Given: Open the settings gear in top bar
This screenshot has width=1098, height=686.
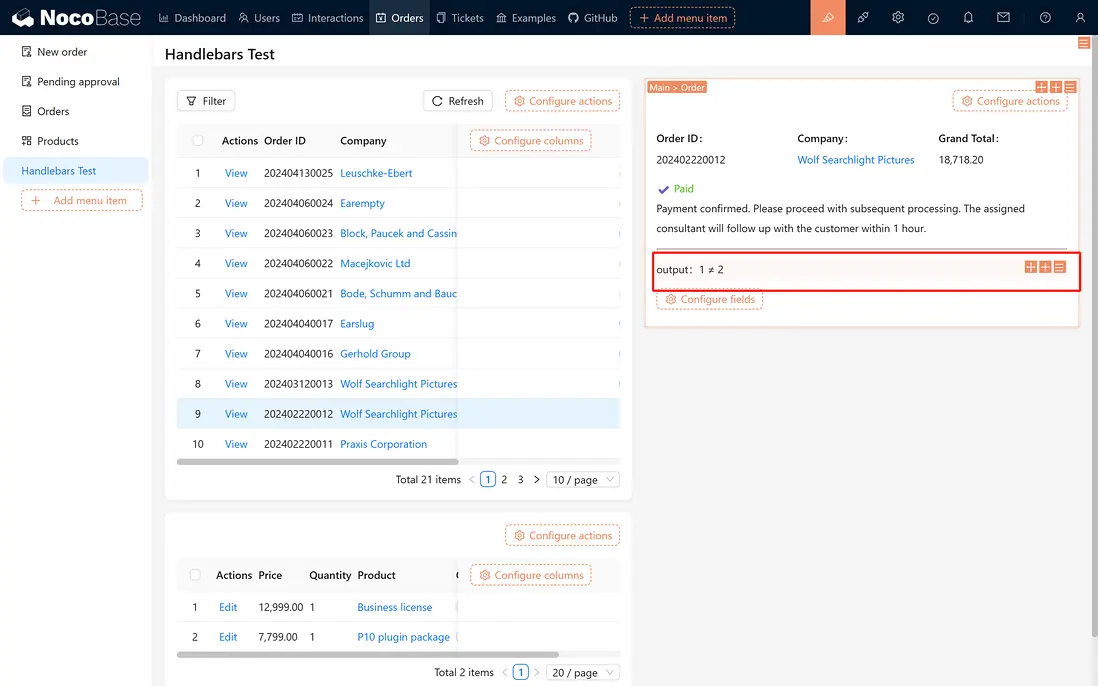Looking at the screenshot, I should 898,18.
